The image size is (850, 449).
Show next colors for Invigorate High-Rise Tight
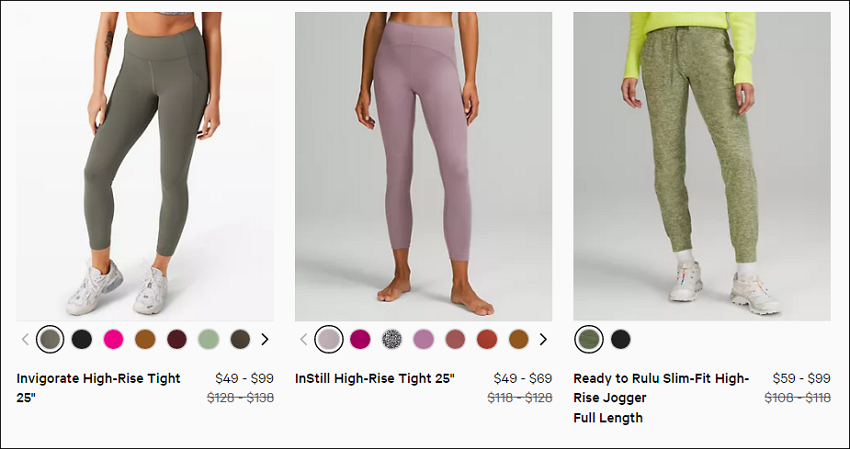click(x=265, y=339)
